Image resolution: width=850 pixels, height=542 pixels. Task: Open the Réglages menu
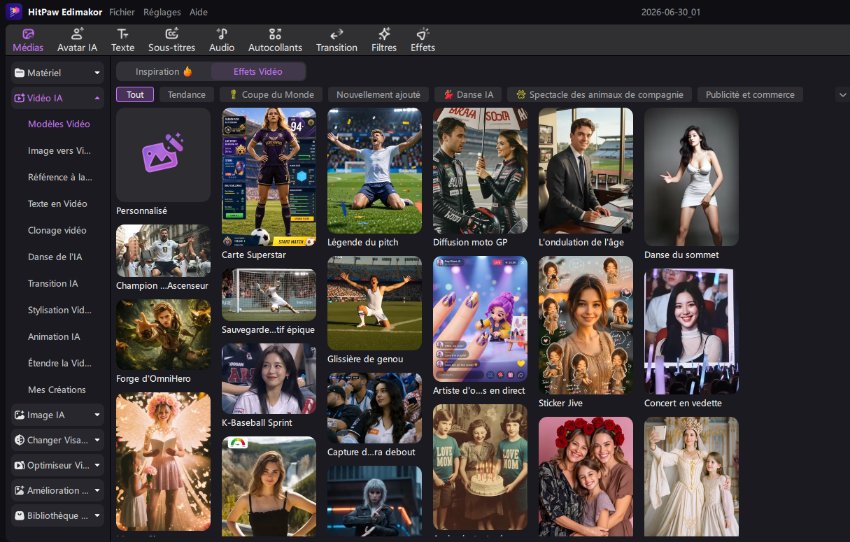point(162,12)
